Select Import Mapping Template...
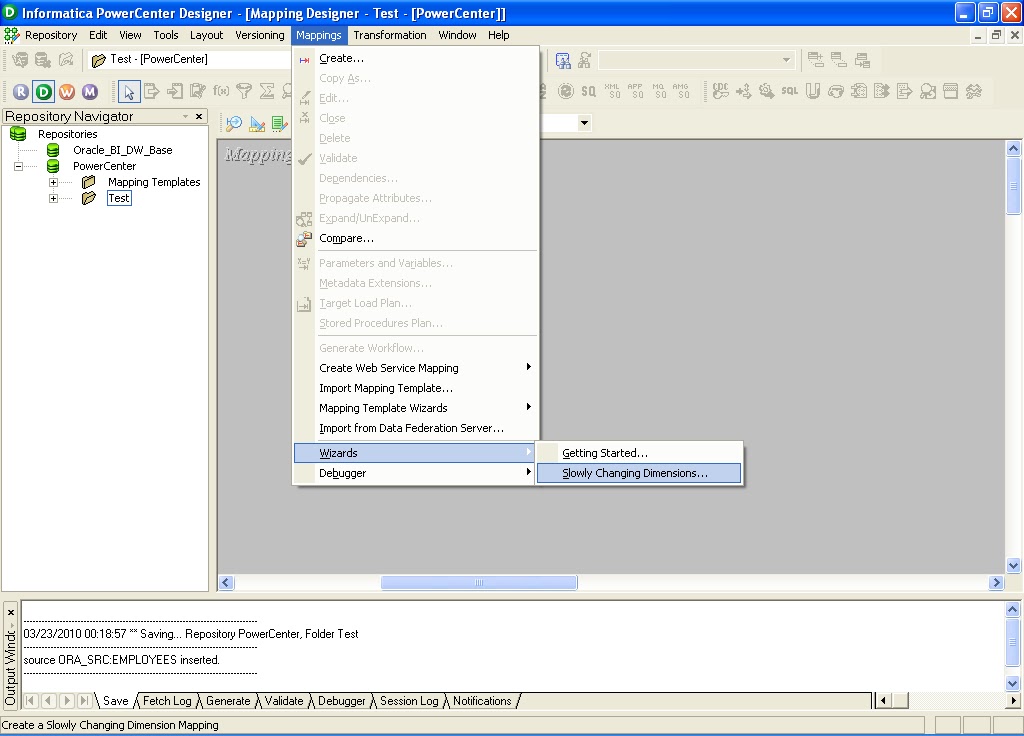 point(416,389)
